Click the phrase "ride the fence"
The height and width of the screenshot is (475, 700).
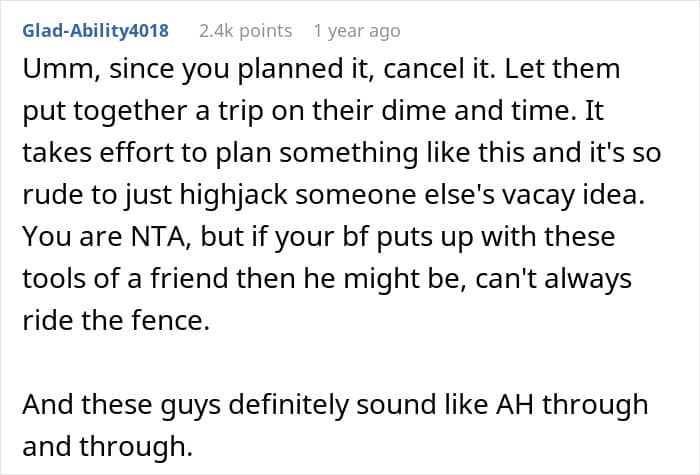[116, 321]
